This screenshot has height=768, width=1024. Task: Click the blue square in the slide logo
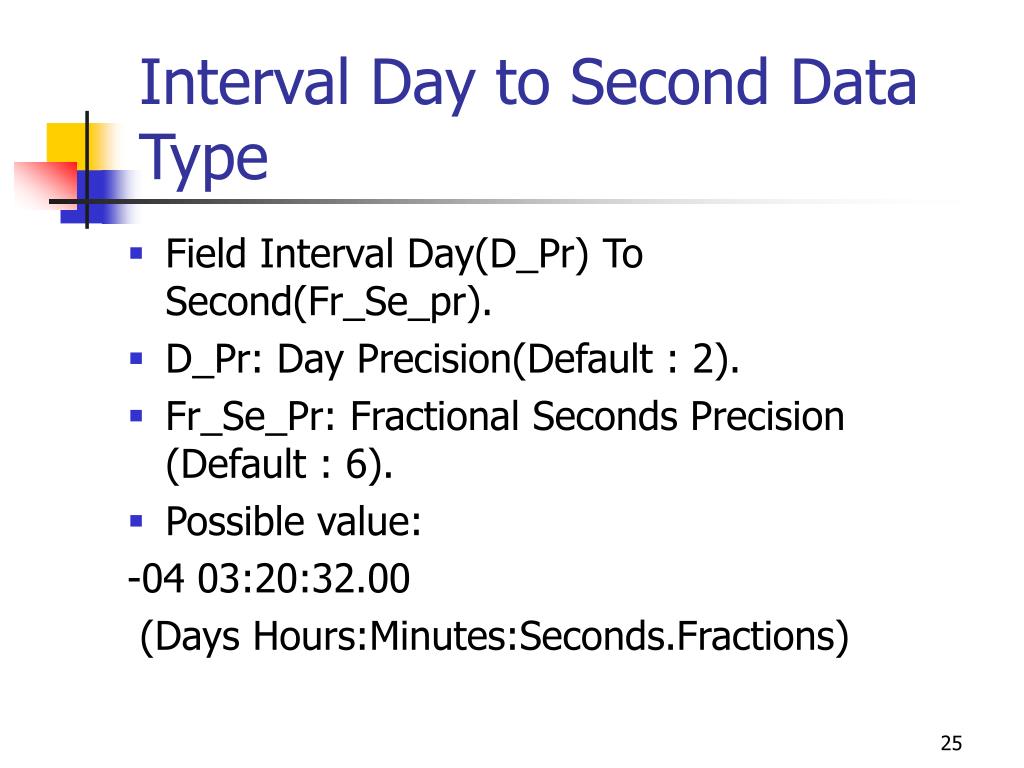click(98, 196)
